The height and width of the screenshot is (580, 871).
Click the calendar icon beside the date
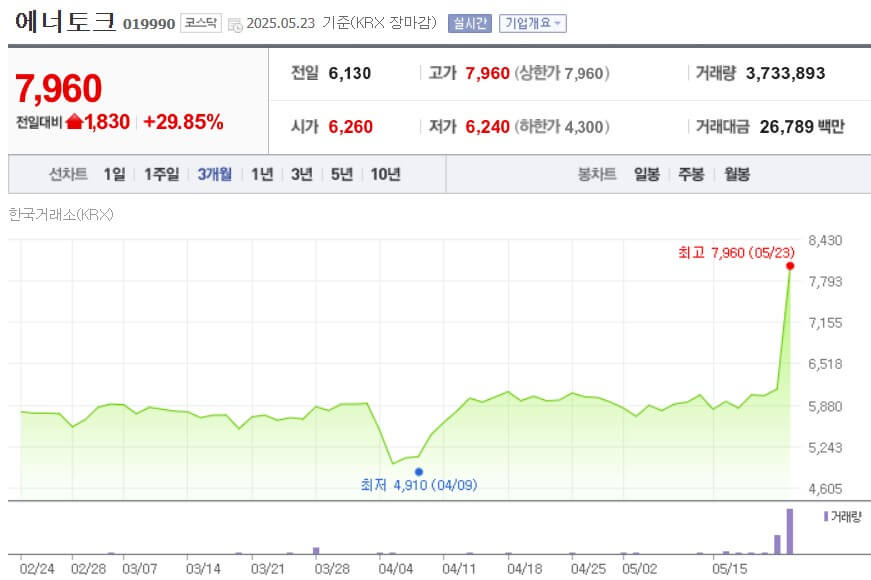(235, 25)
